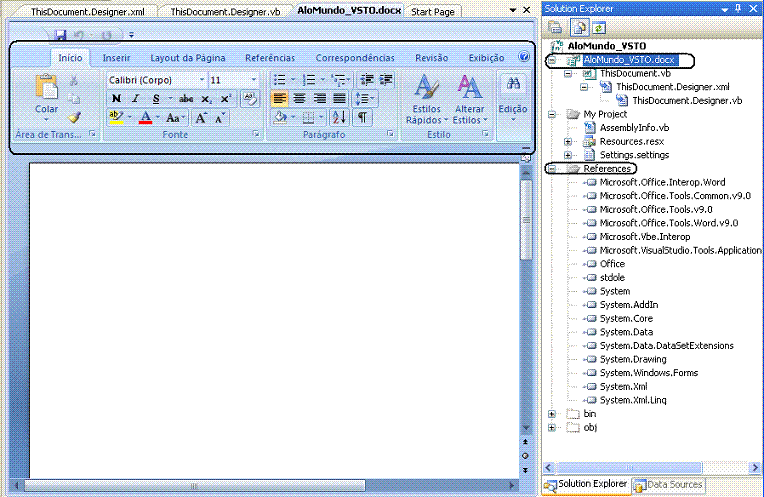Image resolution: width=764 pixels, height=497 pixels.
Task: Click the increase indent icon
Action: [x=386, y=80]
